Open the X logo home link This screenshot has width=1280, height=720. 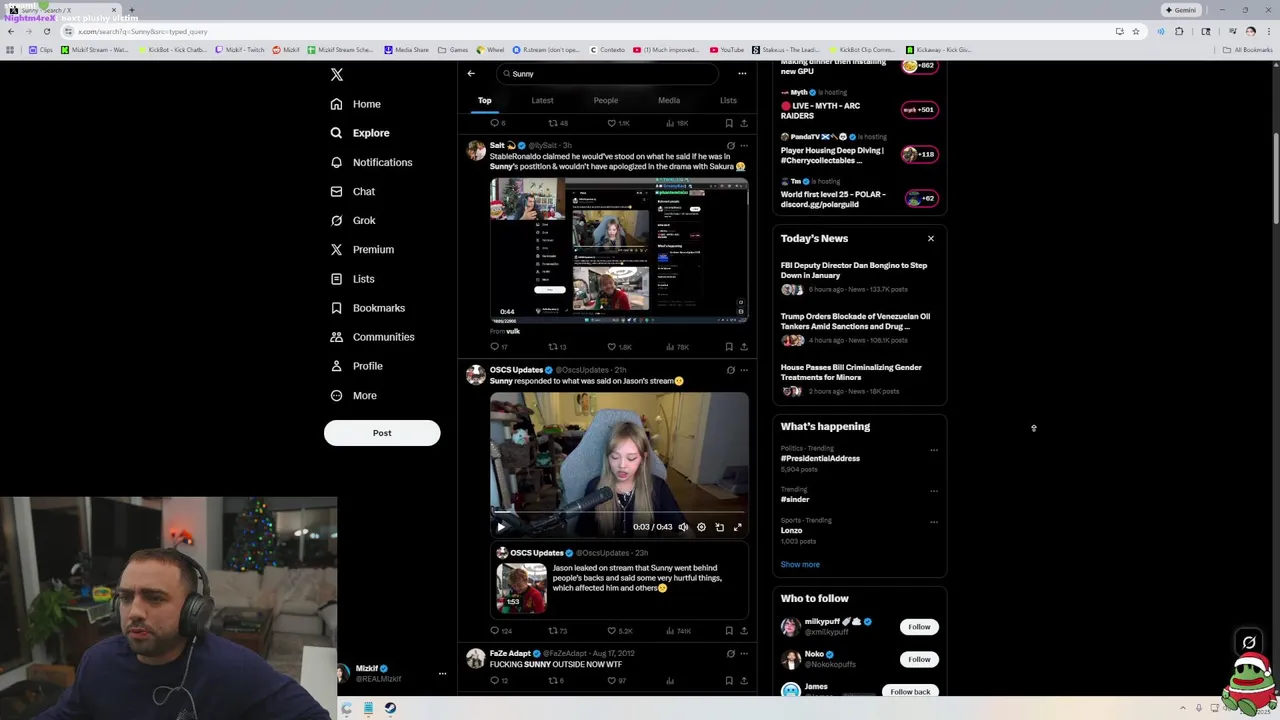pos(337,75)
